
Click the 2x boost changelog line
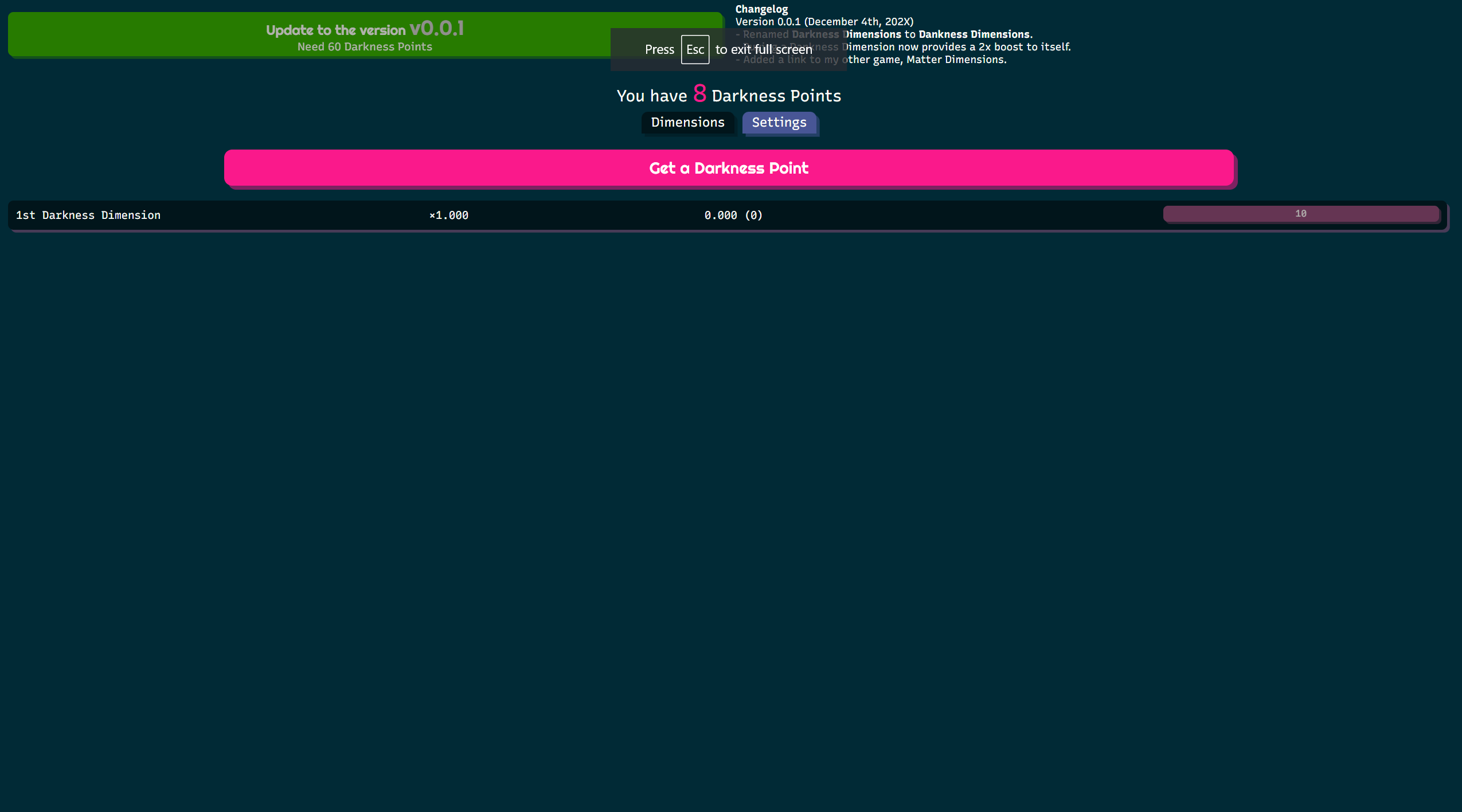coord(903,47)
